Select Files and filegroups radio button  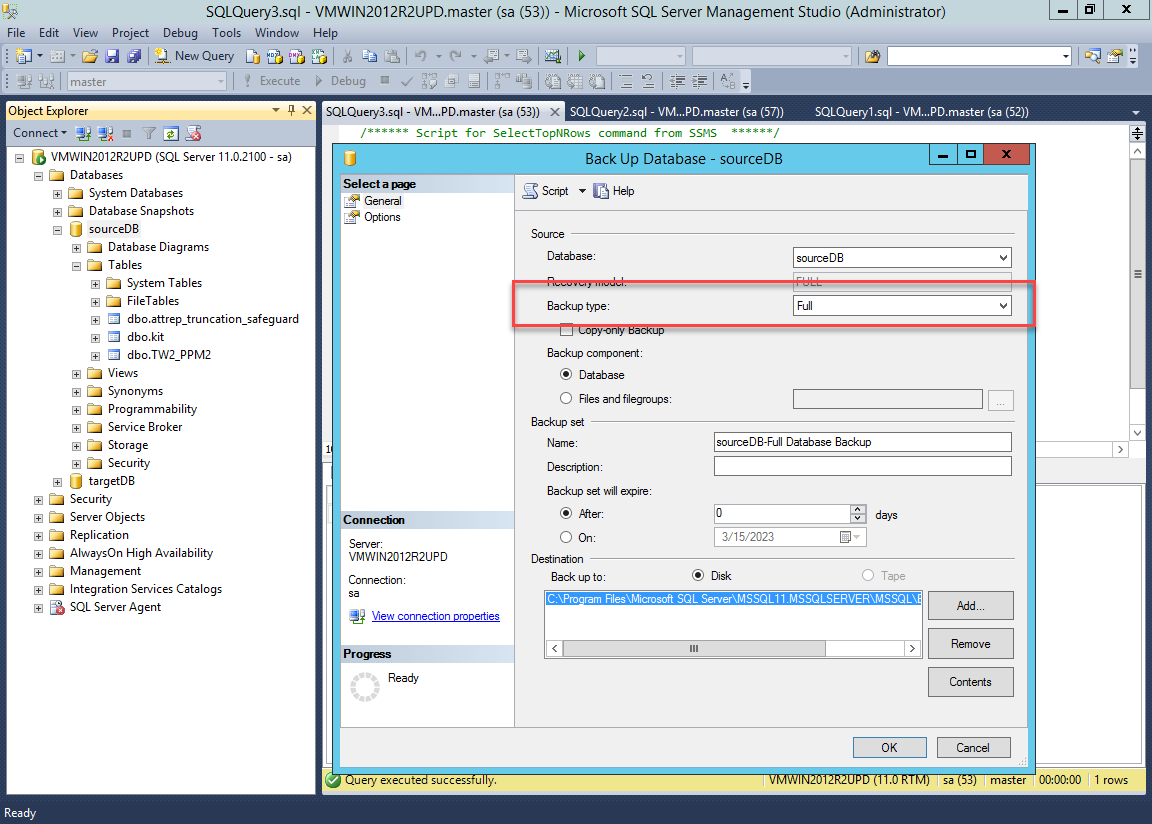567,399
